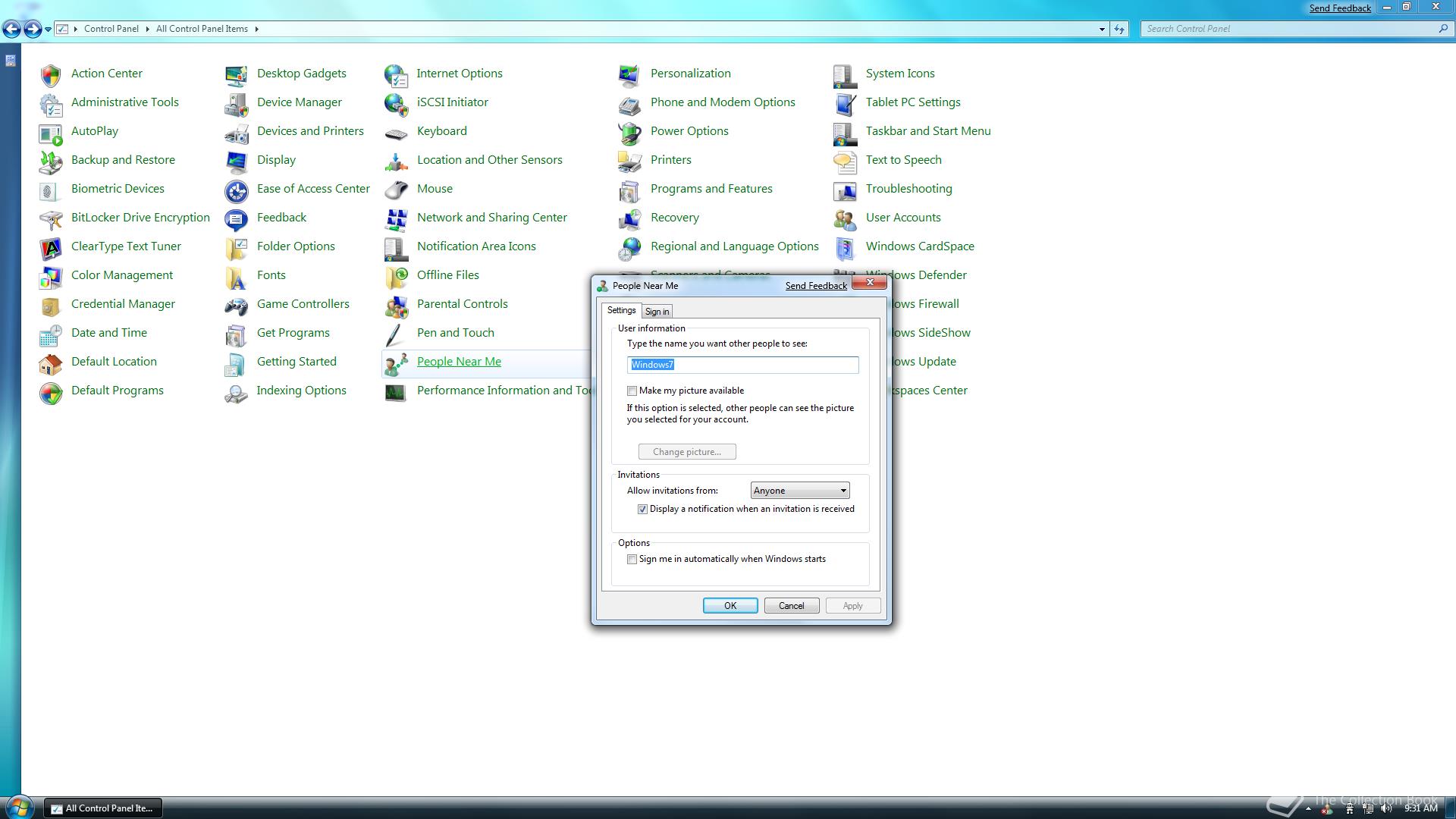The image size is (1456, 819).
Task: Open the Windows CardSpace link
Action: [920, 246]
